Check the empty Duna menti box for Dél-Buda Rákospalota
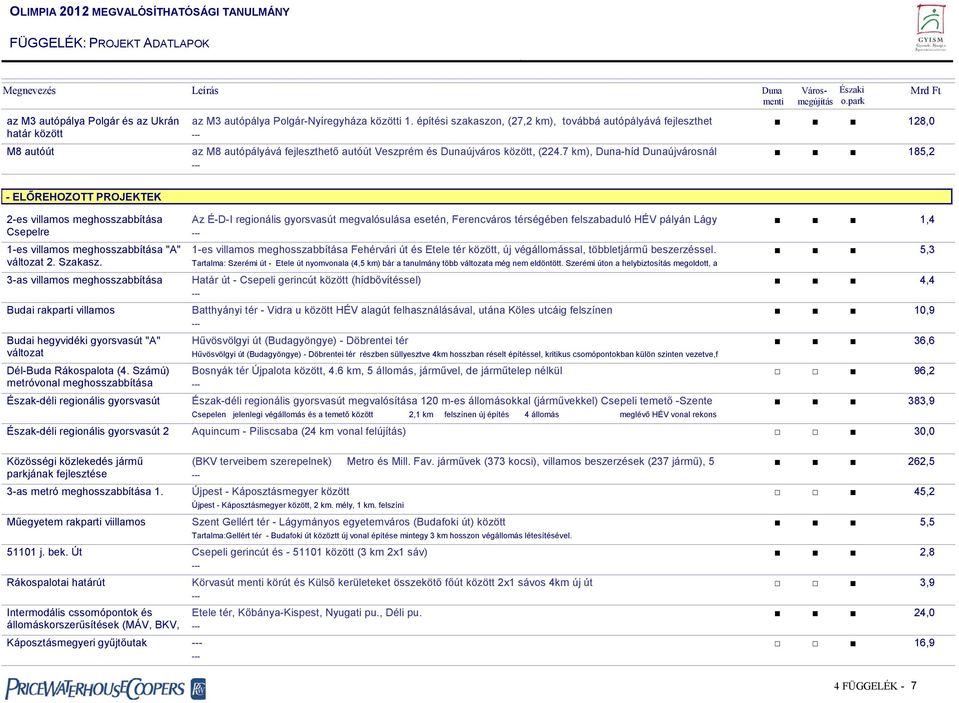This screenshot has height=703, width=959. [x=777, y=371]
